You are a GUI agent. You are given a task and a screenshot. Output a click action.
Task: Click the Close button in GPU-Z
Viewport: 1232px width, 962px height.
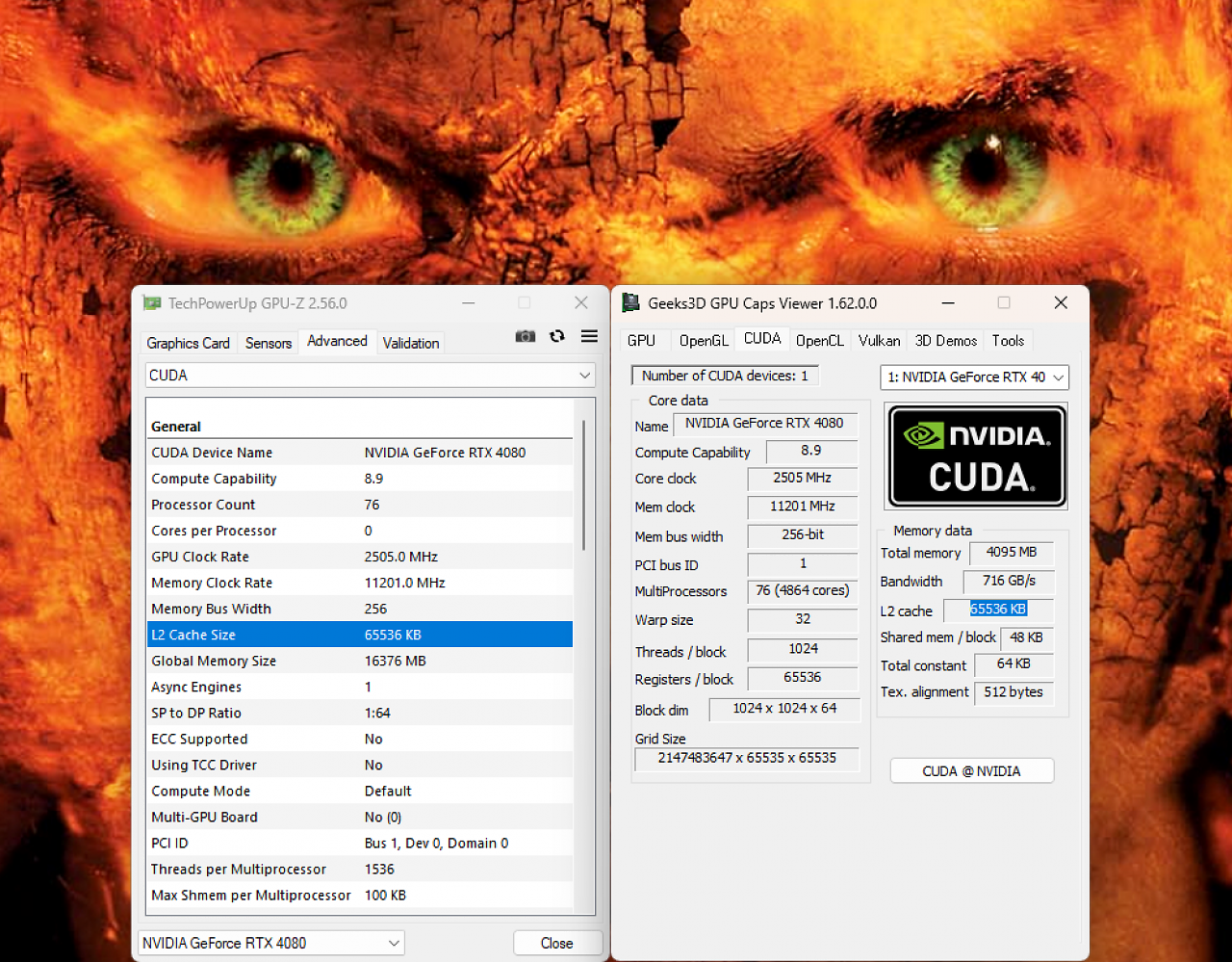[x=557, y=943]
